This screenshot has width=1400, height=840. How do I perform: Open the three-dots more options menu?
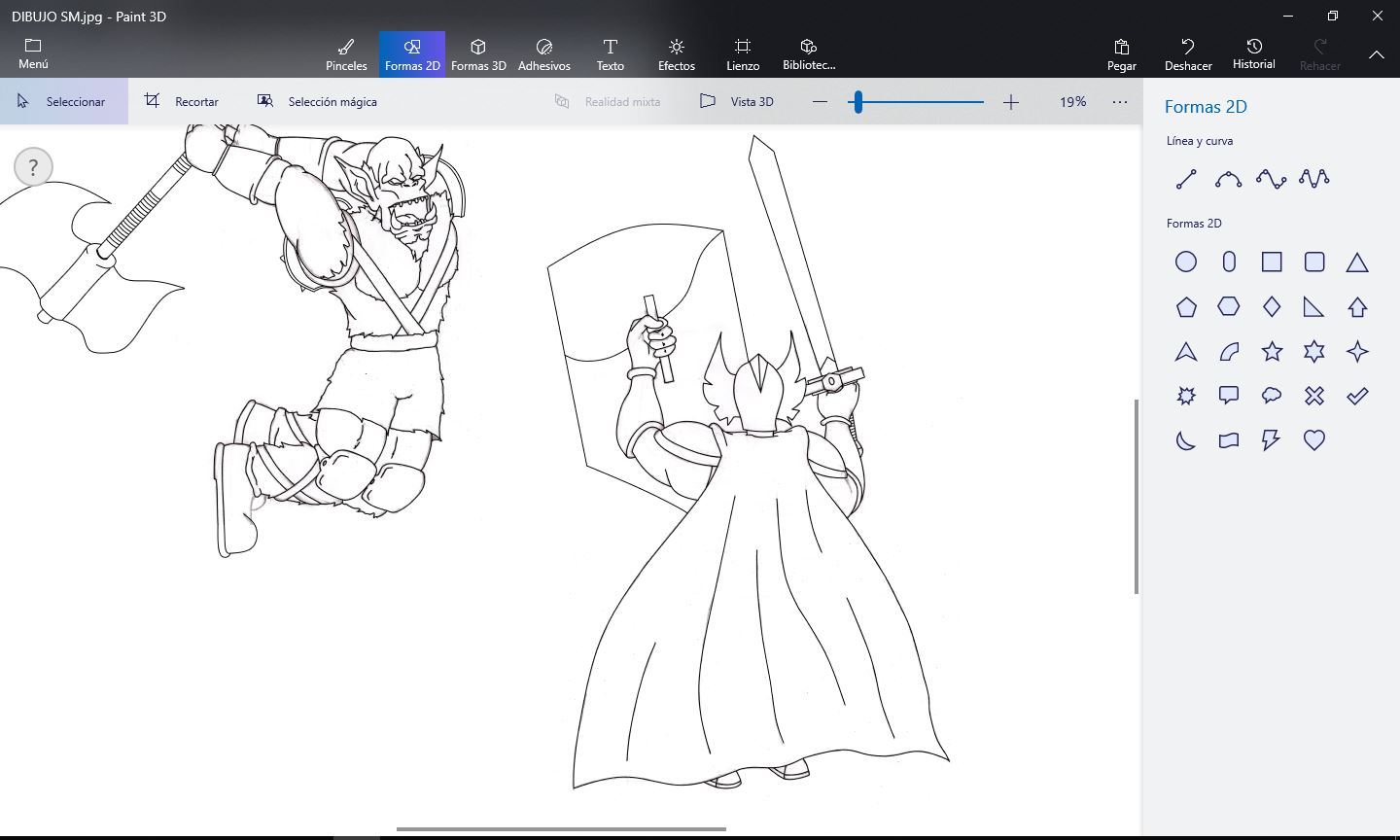coord(1120,101)
